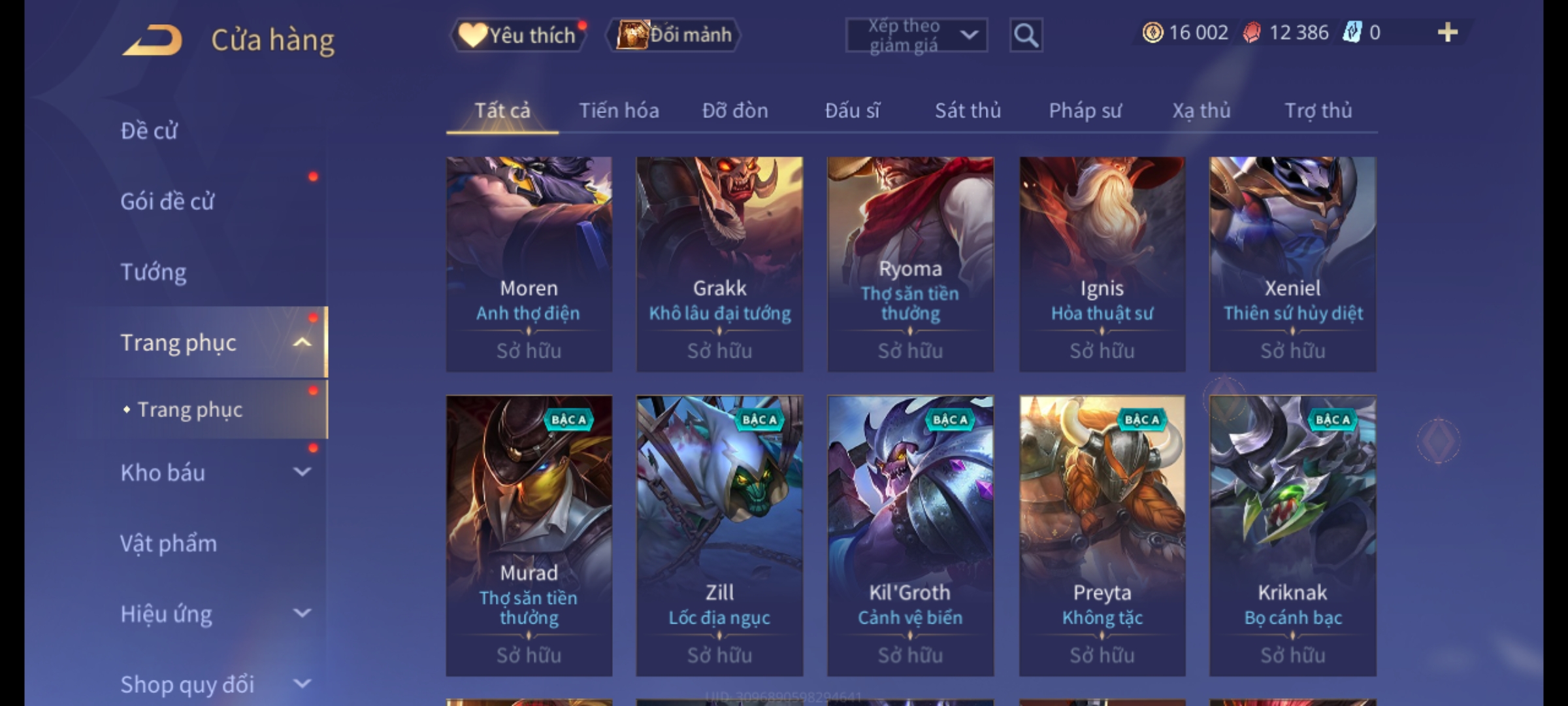Open the Xếp theo giảm giá dropdown
This screenshot has height=706, width=1568.
[917, 35]
